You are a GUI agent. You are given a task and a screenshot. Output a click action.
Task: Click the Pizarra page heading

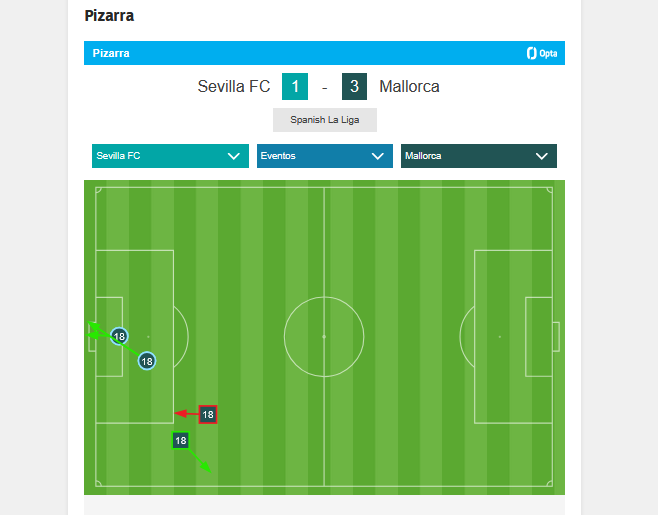click(x=109, y=16)
